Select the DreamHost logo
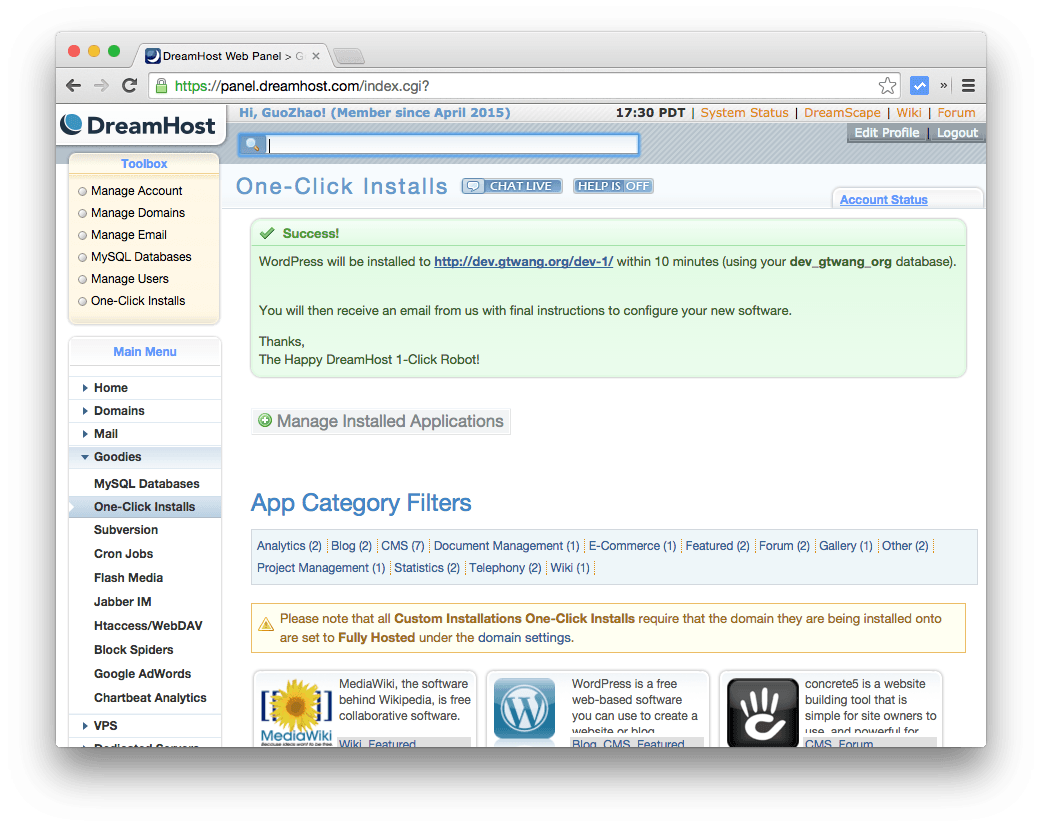 coord(139,125)
